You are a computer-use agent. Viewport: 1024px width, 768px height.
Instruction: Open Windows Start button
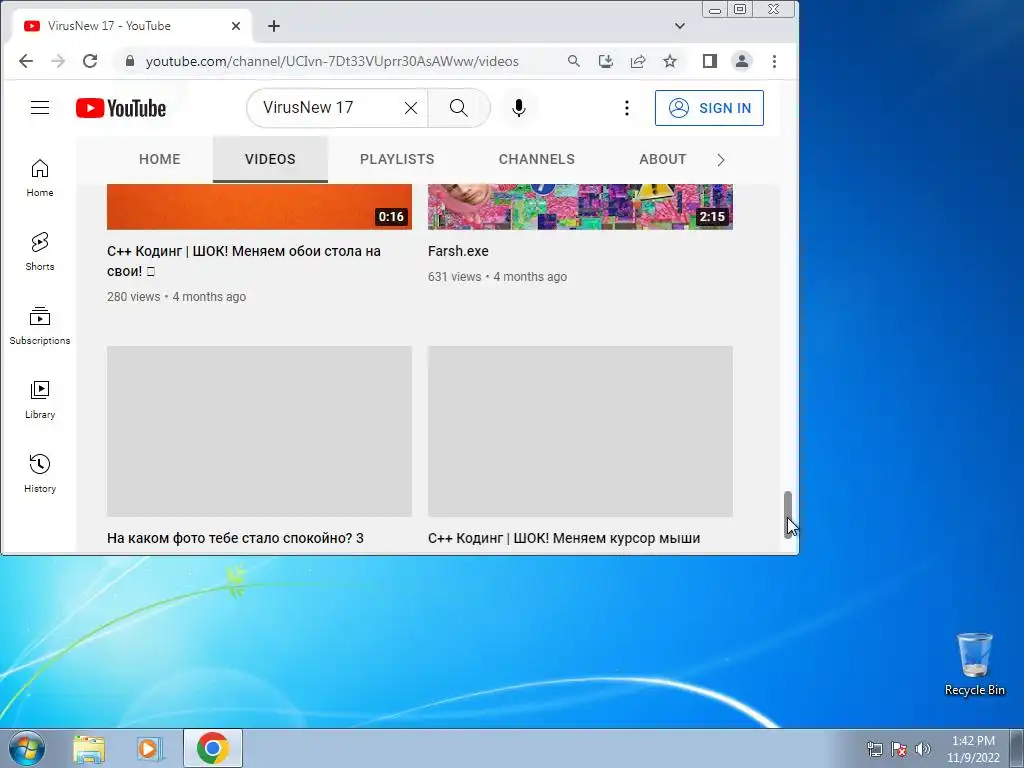(x=27, y=748)
